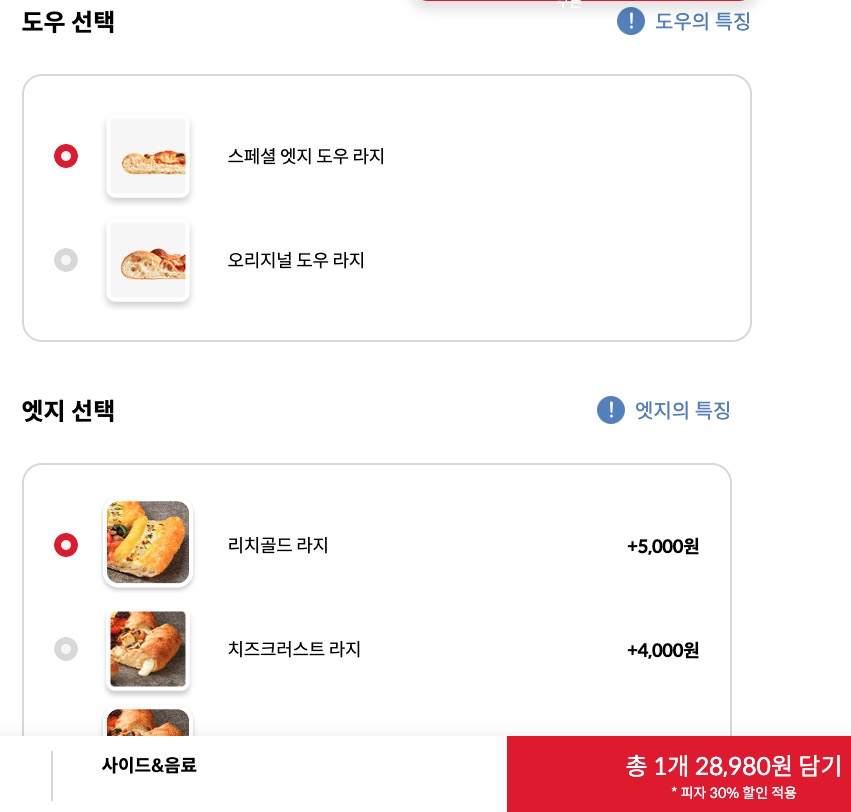Click the 오리지널 도우 라지 image
Viewport: 851px width, 812px height.
pos(148,260)
